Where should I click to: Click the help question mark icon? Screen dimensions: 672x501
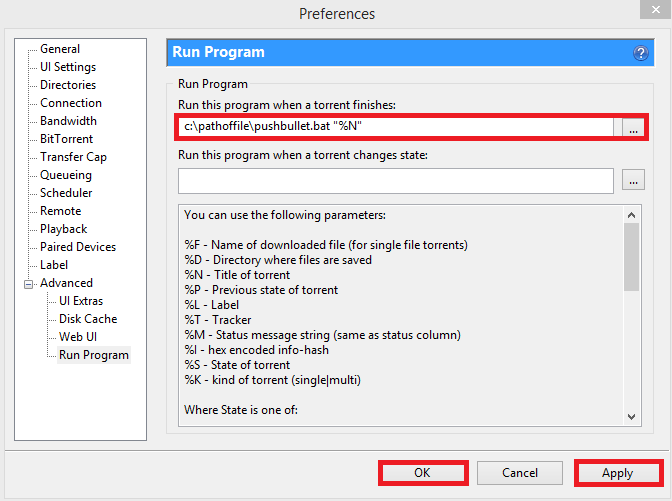(x=641, y=53)
